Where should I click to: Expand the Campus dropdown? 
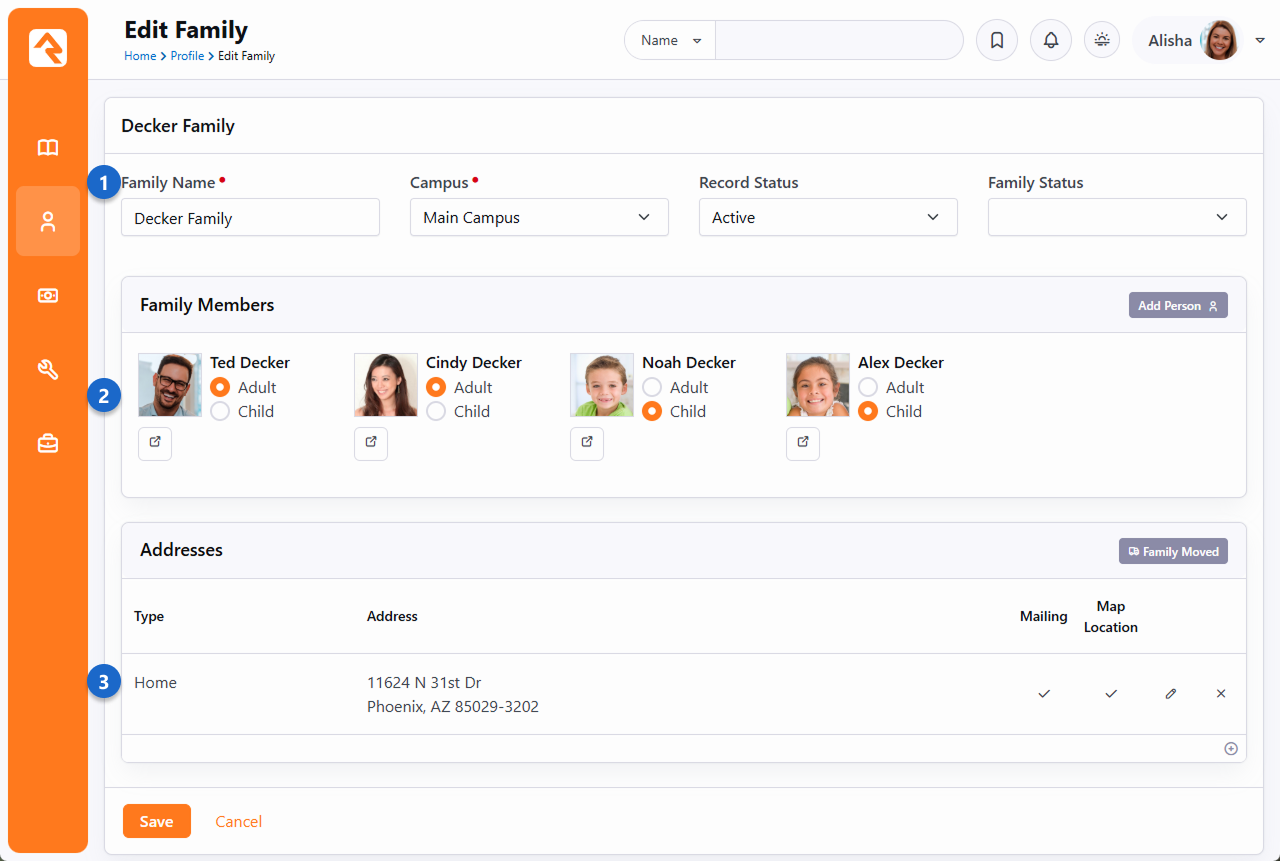pyautogui.click(x=539, y=217)
